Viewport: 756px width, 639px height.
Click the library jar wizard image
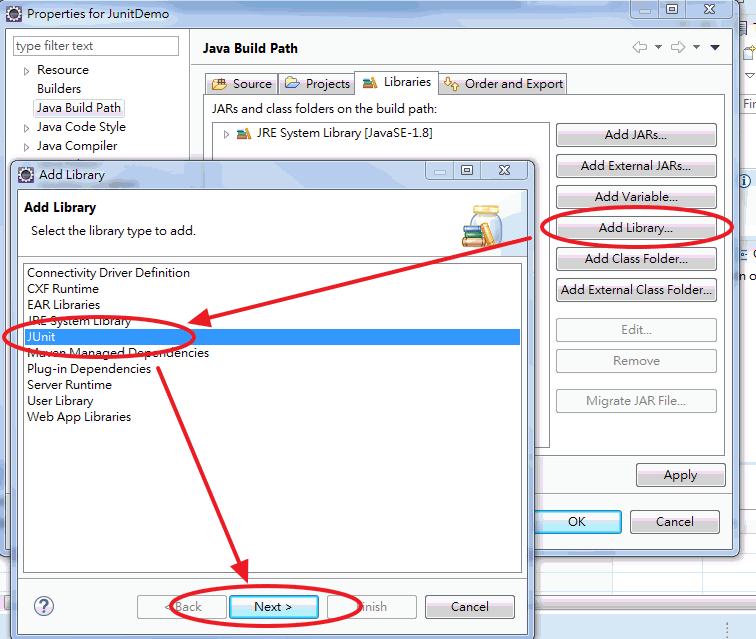click(x=483, y=226)
